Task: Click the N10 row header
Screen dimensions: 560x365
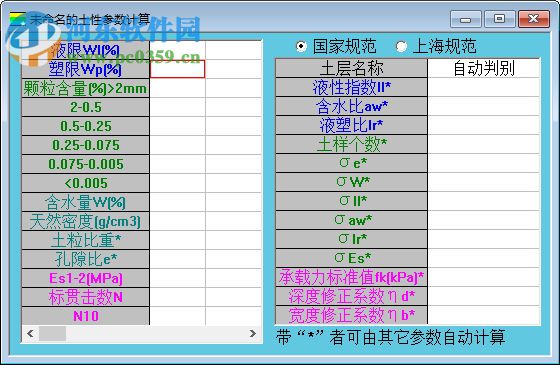Action: click(85, 316)
